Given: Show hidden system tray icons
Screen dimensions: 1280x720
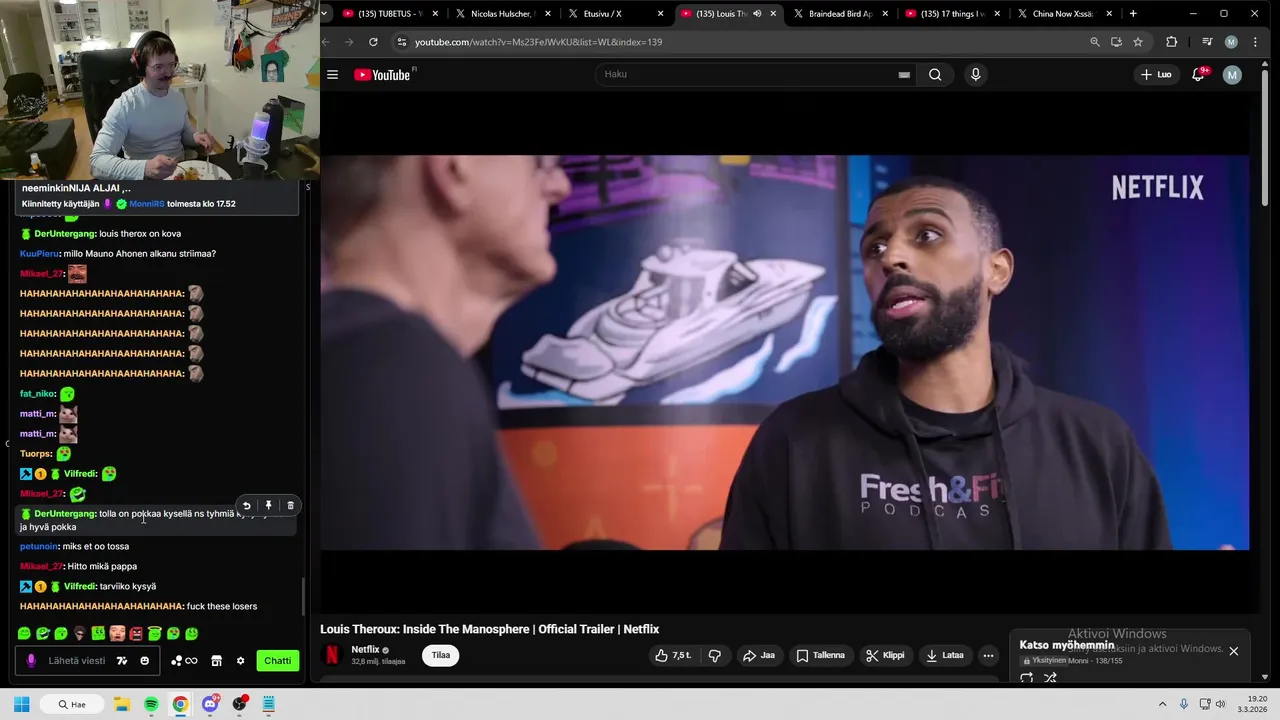Looking at the screenshot, I should 1163,704.
